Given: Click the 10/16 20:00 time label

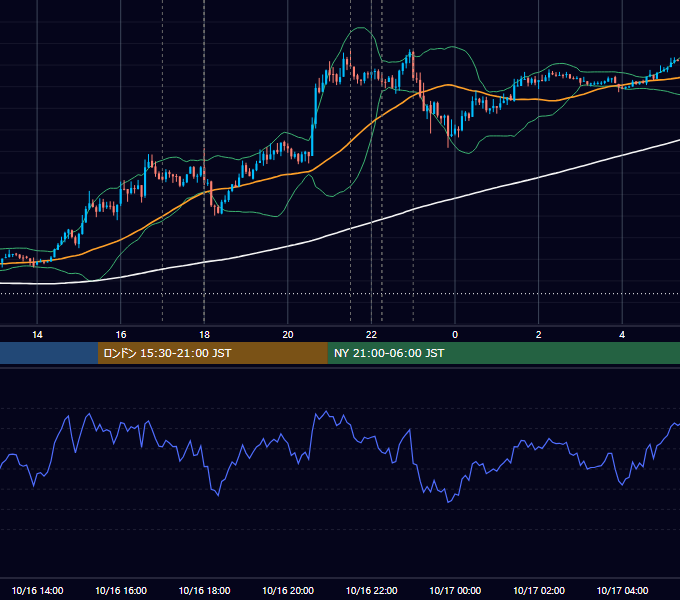Looking at the screenshot, I should [288, 590].
